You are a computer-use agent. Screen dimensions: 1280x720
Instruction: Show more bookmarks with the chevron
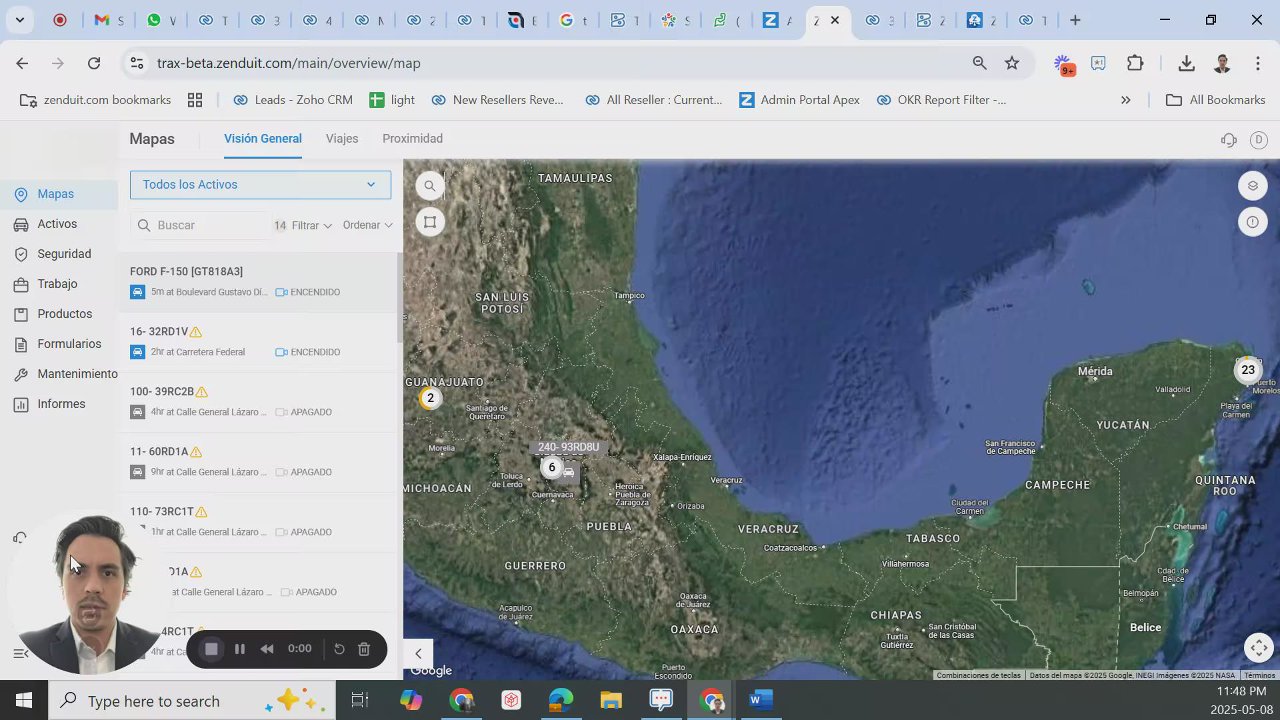[x=1126, y=100]
